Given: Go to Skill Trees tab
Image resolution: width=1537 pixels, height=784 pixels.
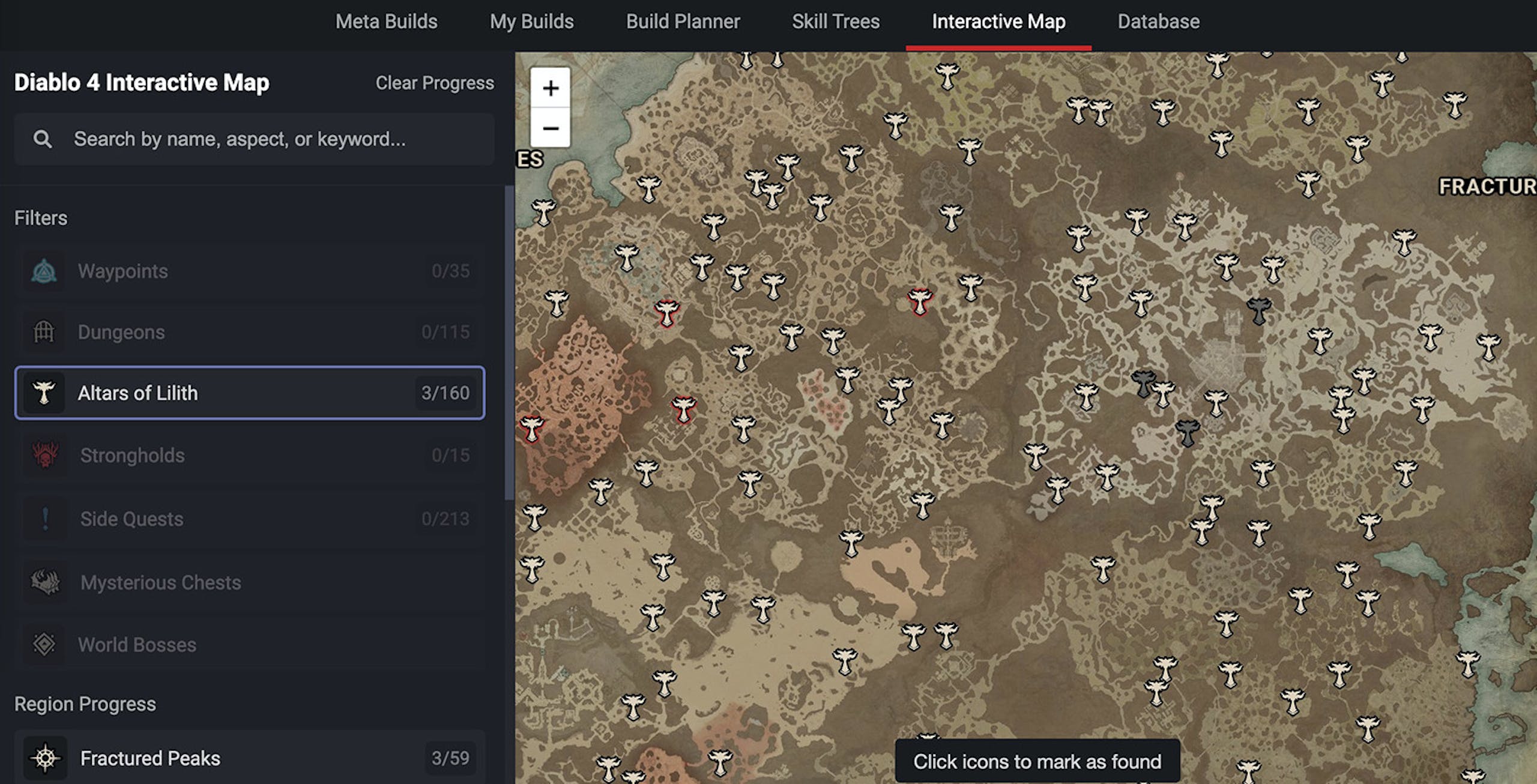Looking at the screenshot, I should (835, 22).
